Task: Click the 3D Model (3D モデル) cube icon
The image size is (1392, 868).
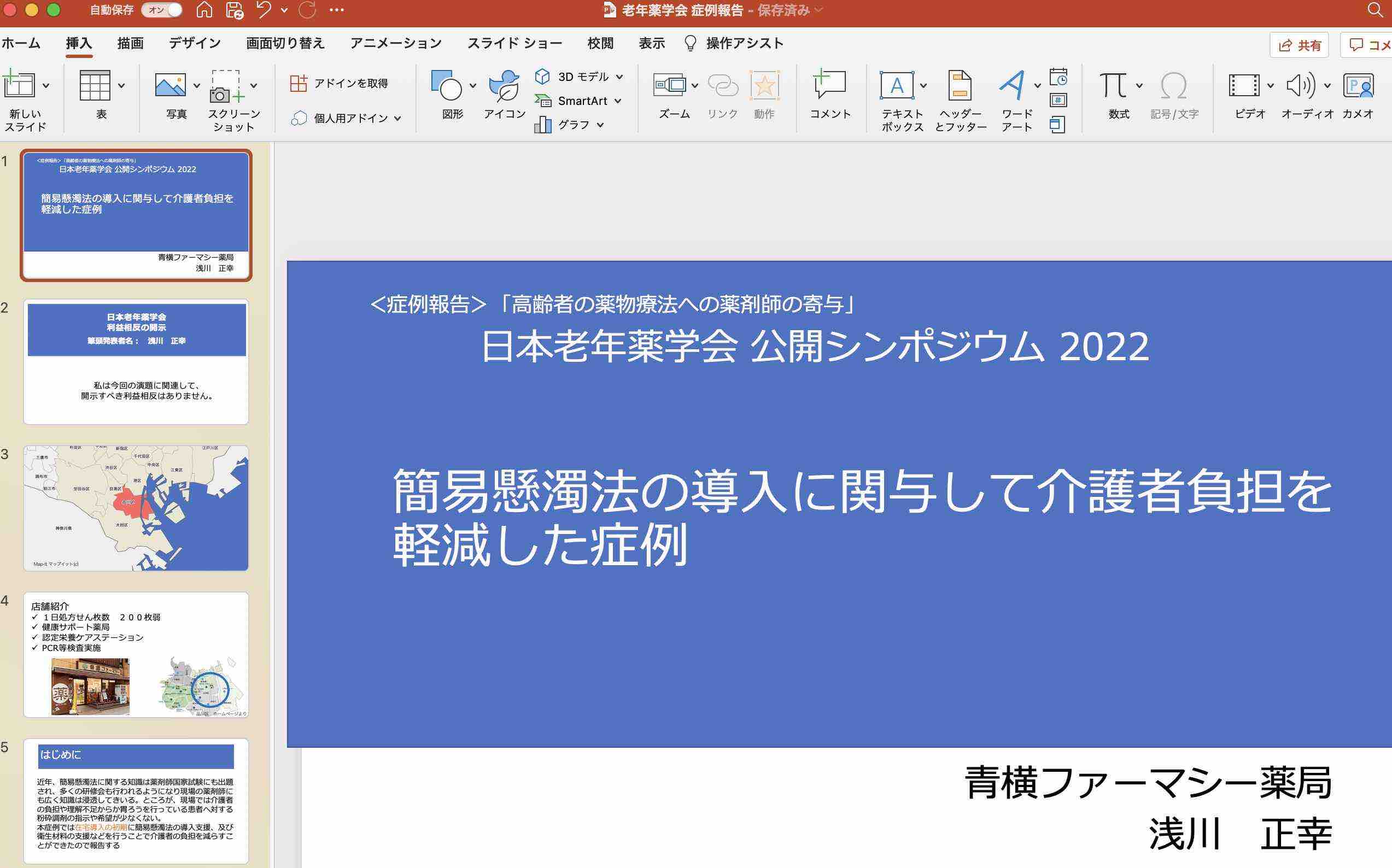Action: coord(542,77)
